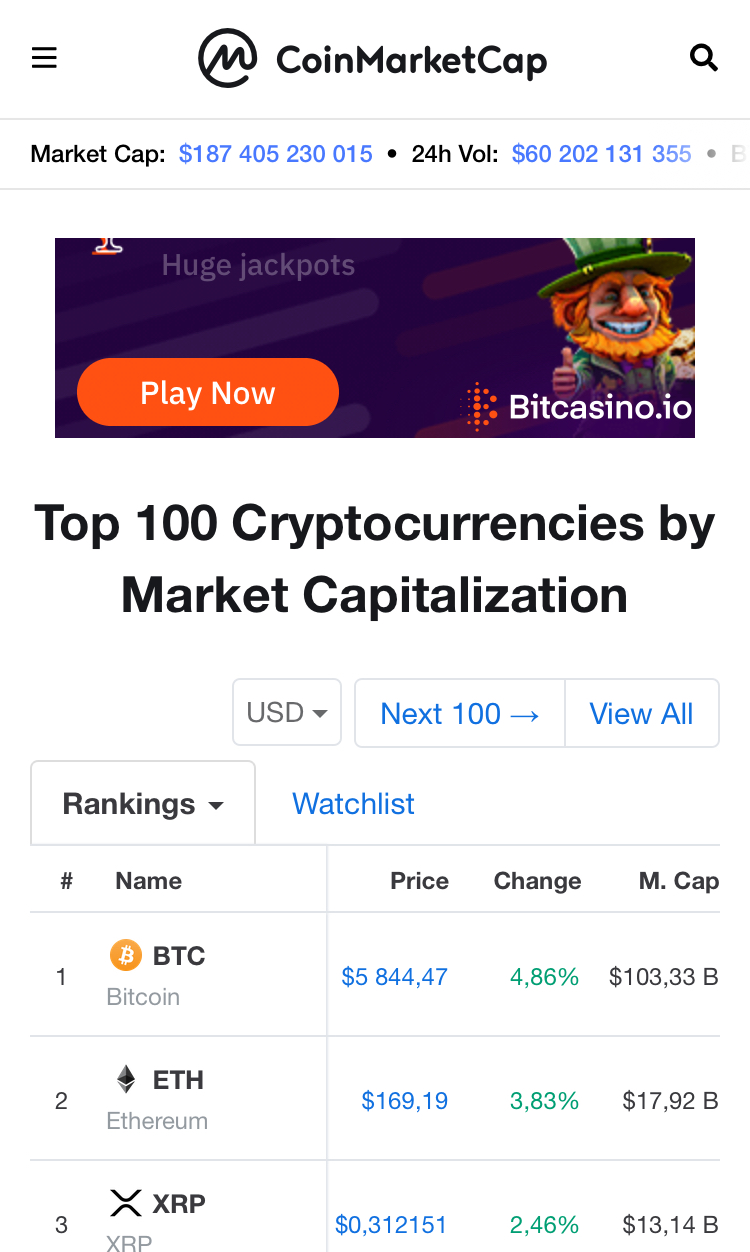
Task: Expand the Rankings dropdown tab
Action: [x=143, y=804]
